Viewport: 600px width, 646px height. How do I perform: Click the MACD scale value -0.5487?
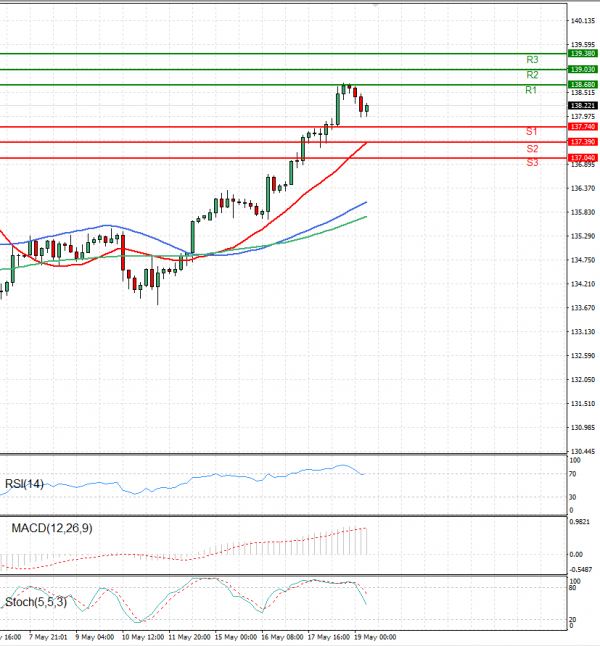click(581, 570)
